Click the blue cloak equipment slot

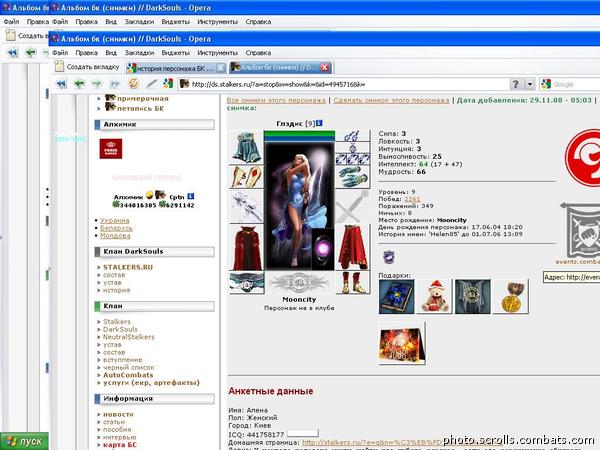tap(246, 147)
